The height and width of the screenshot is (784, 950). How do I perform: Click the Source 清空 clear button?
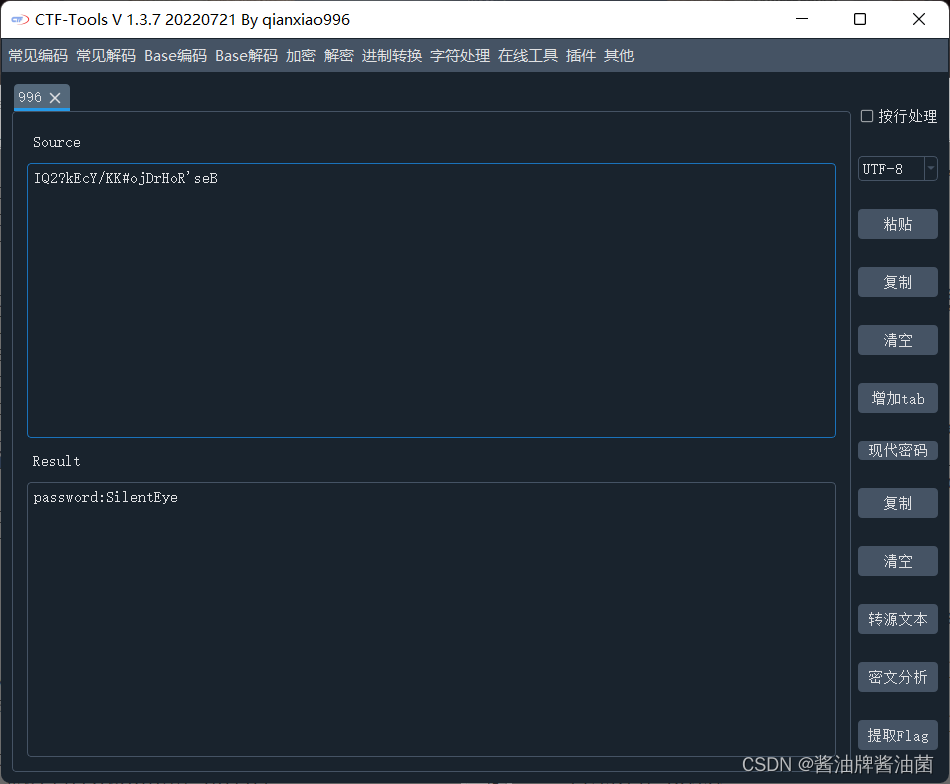898,341
